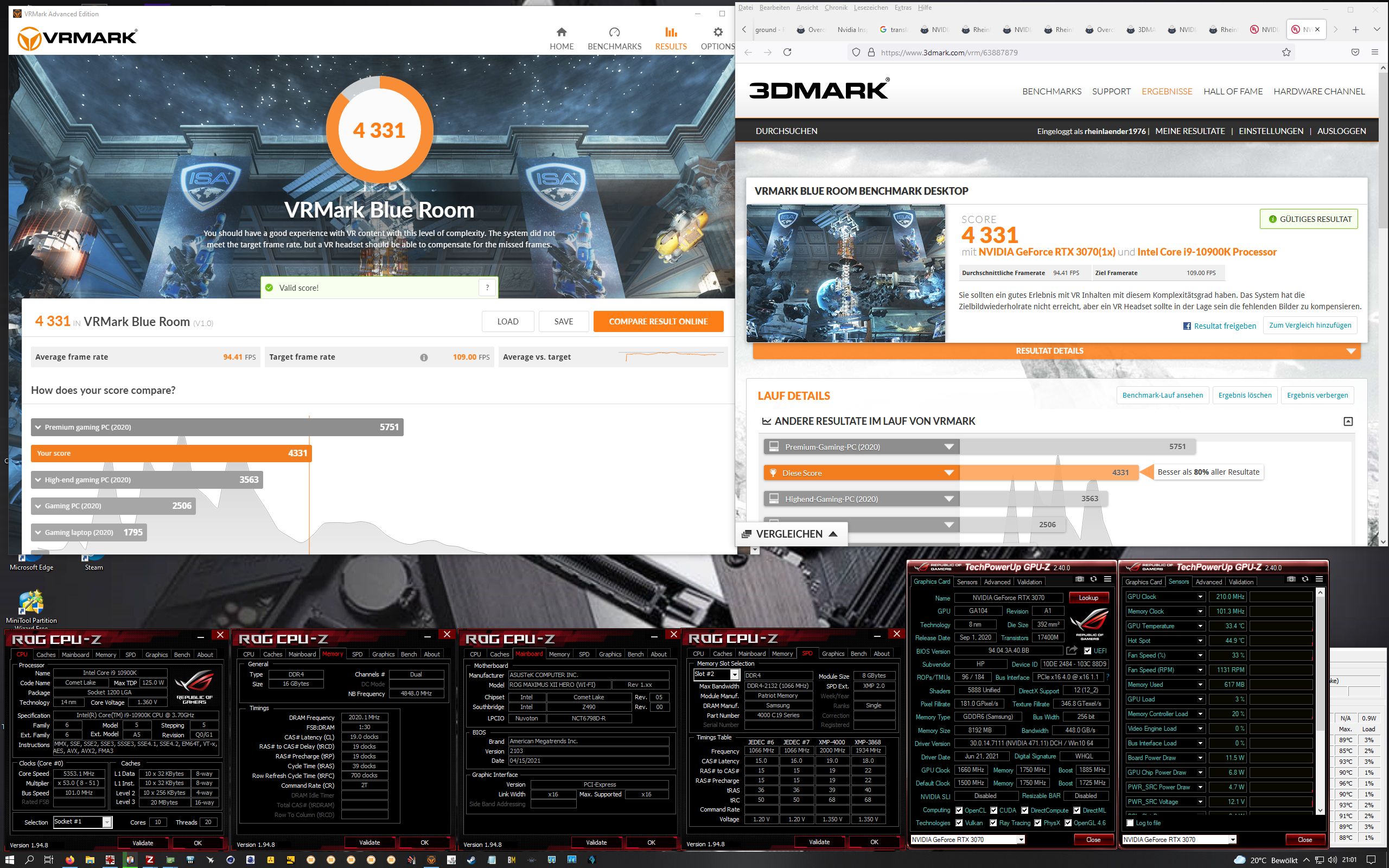Open Firefox from the taskbar
The image size is (1389, 868).
click(x=70, y=859)
